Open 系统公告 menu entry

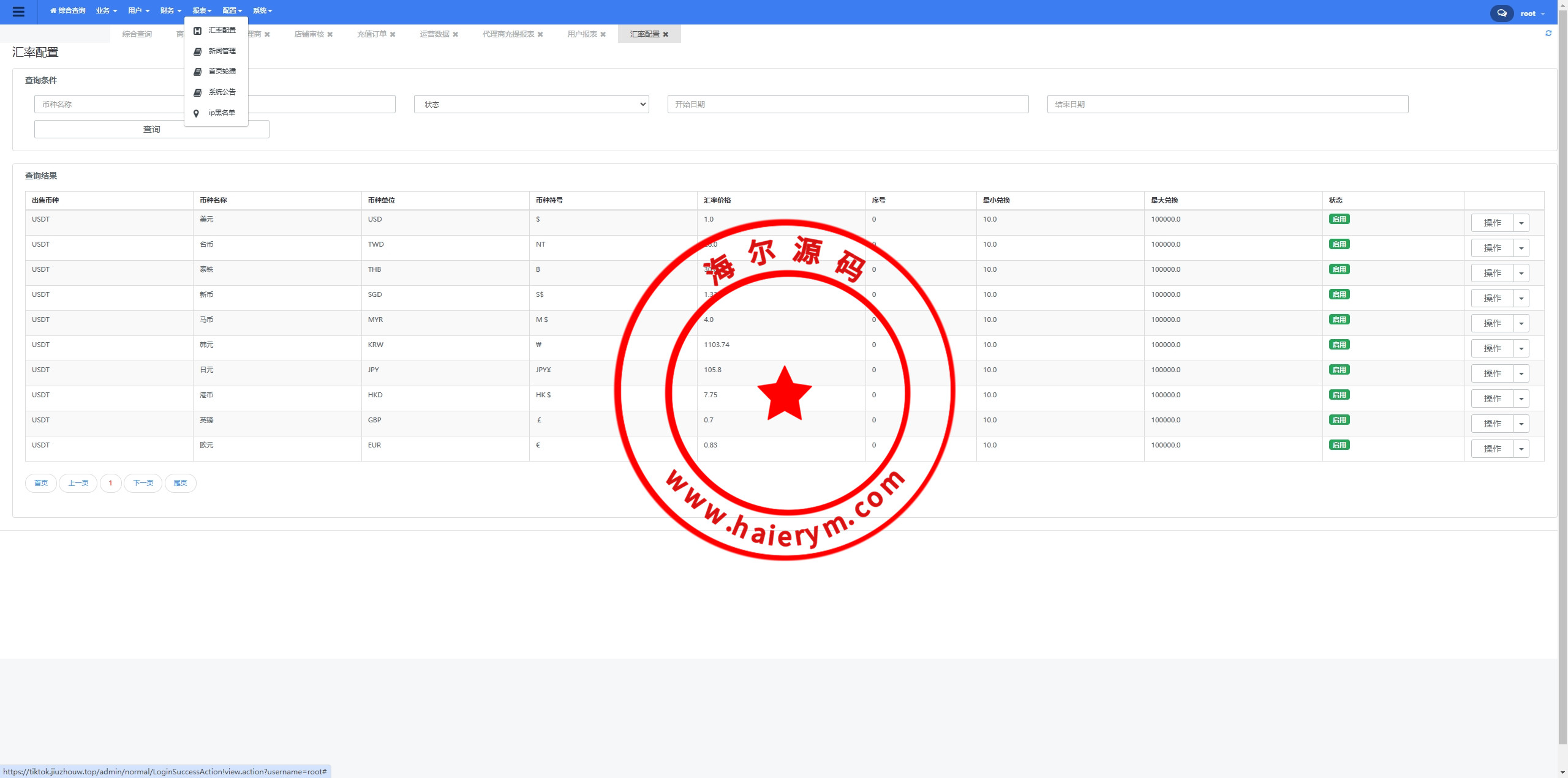221,92
